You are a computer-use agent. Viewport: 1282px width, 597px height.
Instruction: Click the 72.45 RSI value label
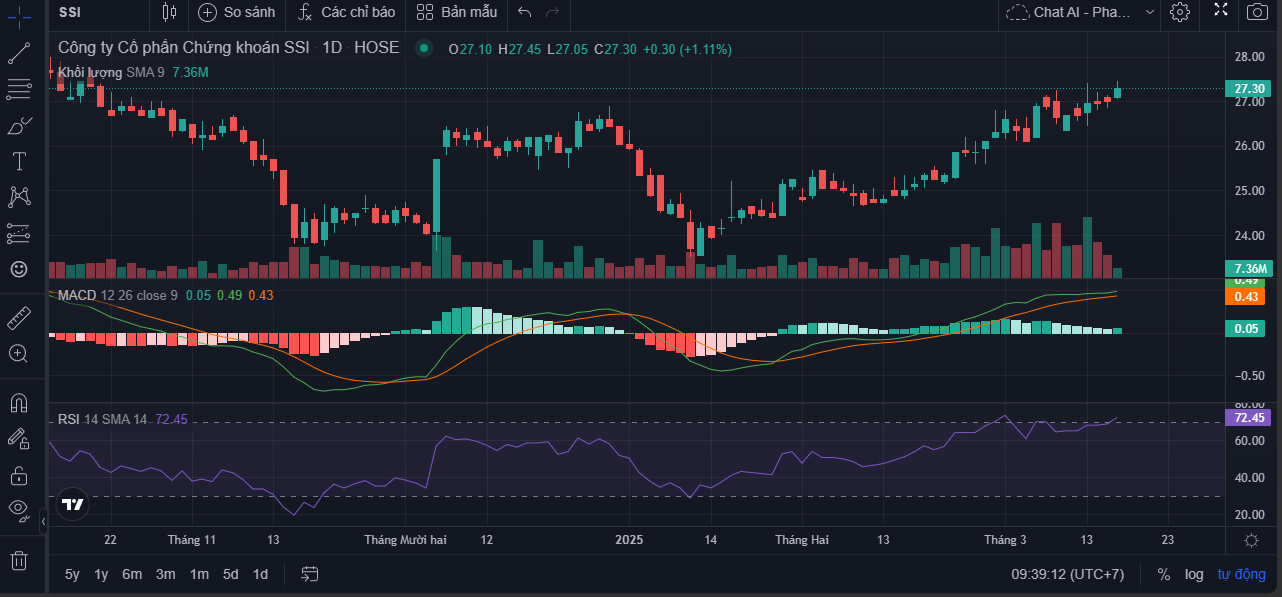click(x=1250, y=418)
